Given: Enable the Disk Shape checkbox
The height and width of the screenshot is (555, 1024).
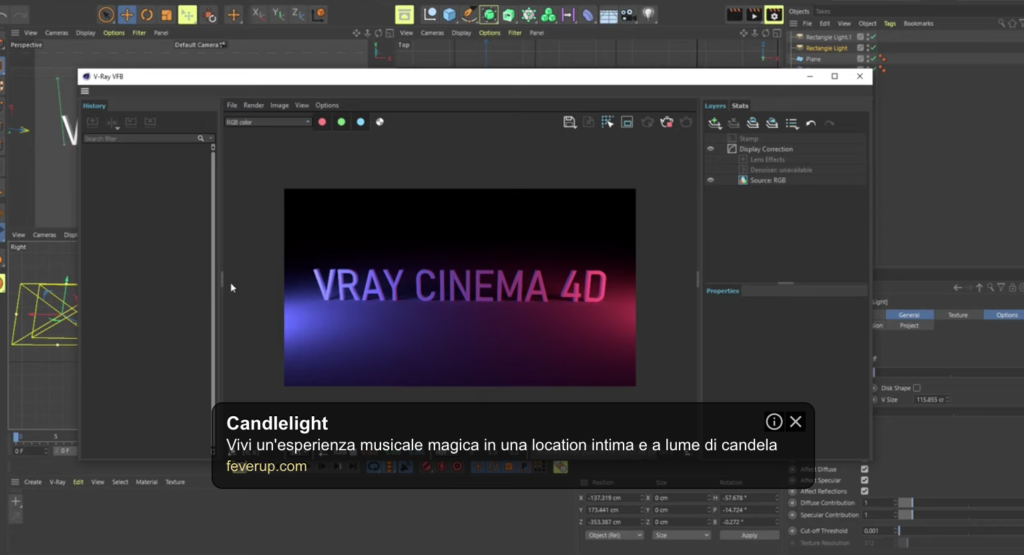Looking at the screenshot, I should tap(917, 388).
